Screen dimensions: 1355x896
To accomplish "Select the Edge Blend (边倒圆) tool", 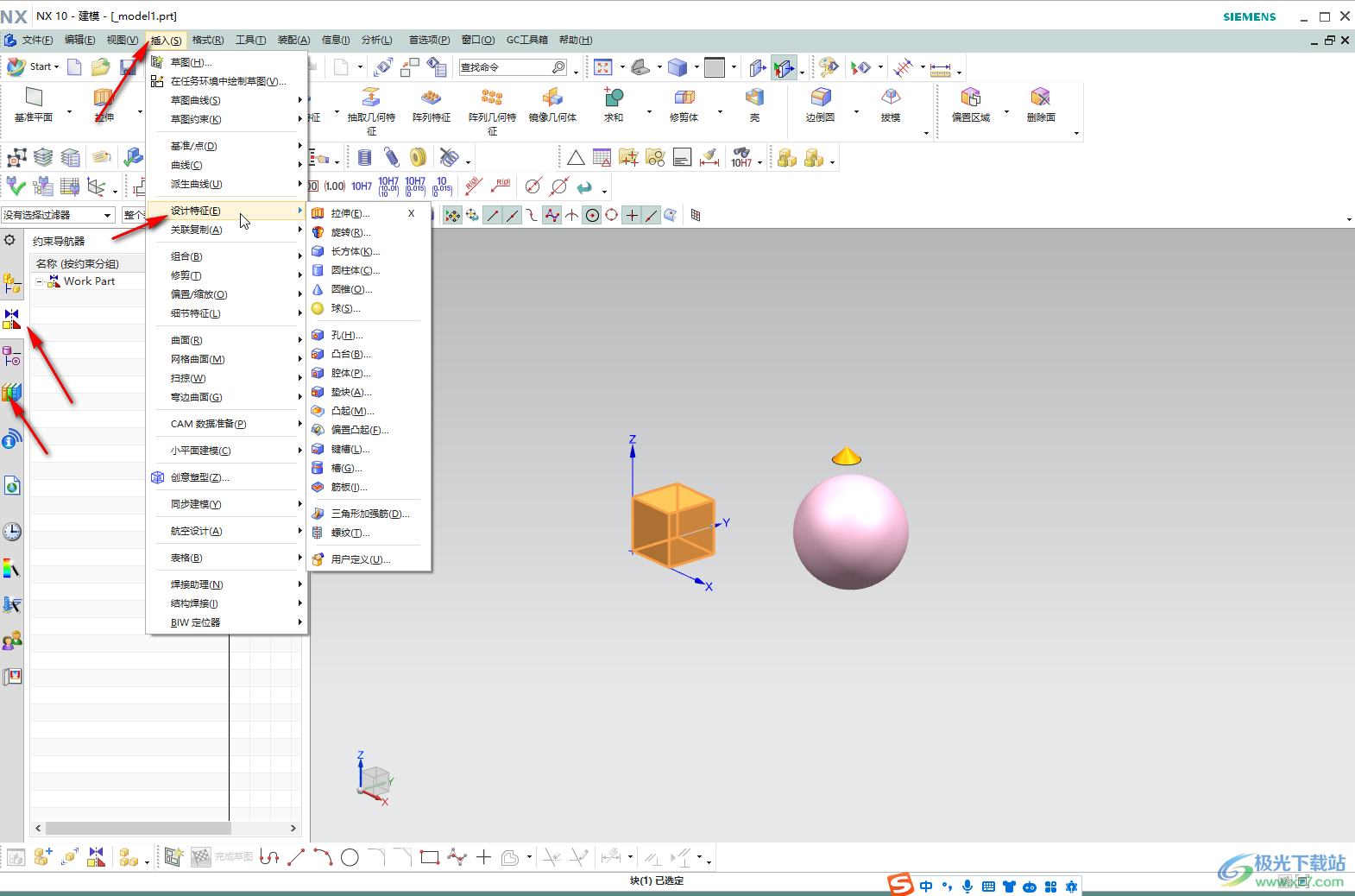I will (x=820, y=104).
